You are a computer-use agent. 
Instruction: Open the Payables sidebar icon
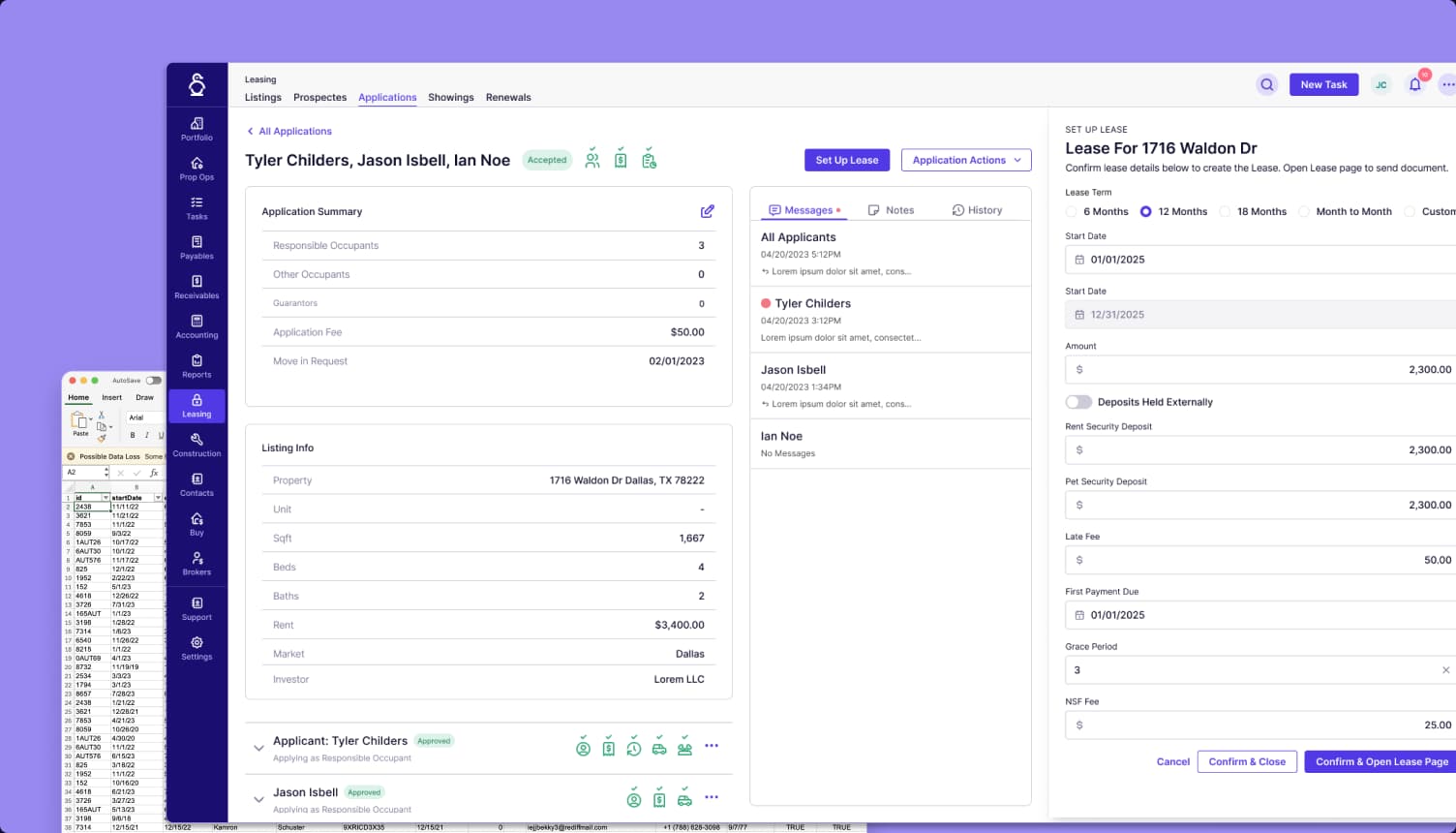tap(197, 248)
